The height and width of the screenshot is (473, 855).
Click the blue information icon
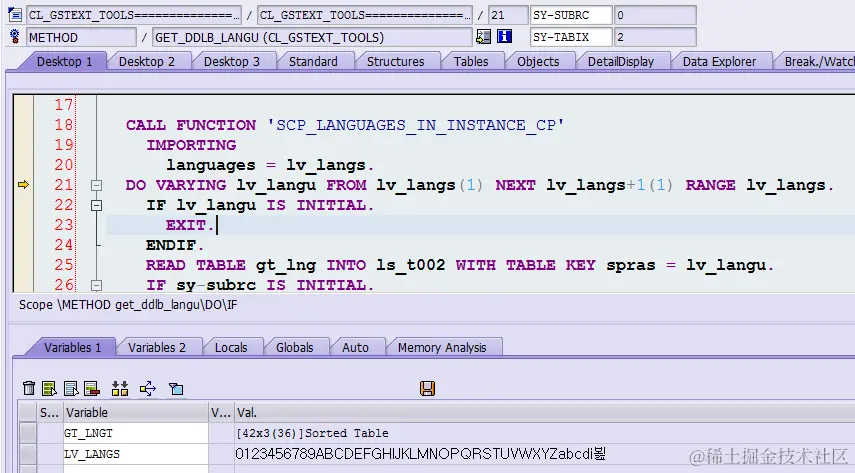coord(504,37)
